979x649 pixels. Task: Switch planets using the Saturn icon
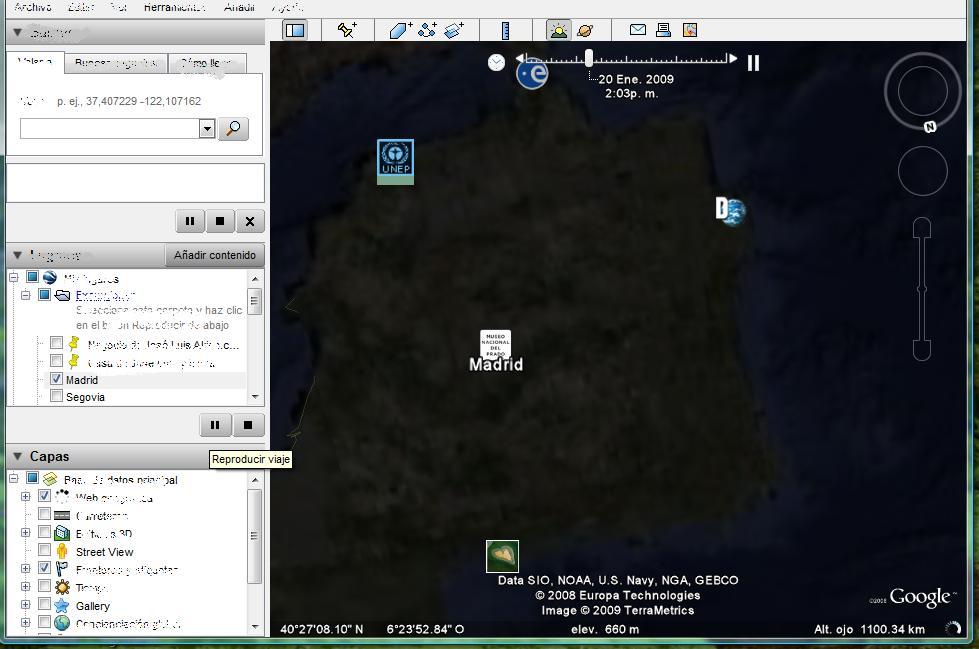coord(585,29)
